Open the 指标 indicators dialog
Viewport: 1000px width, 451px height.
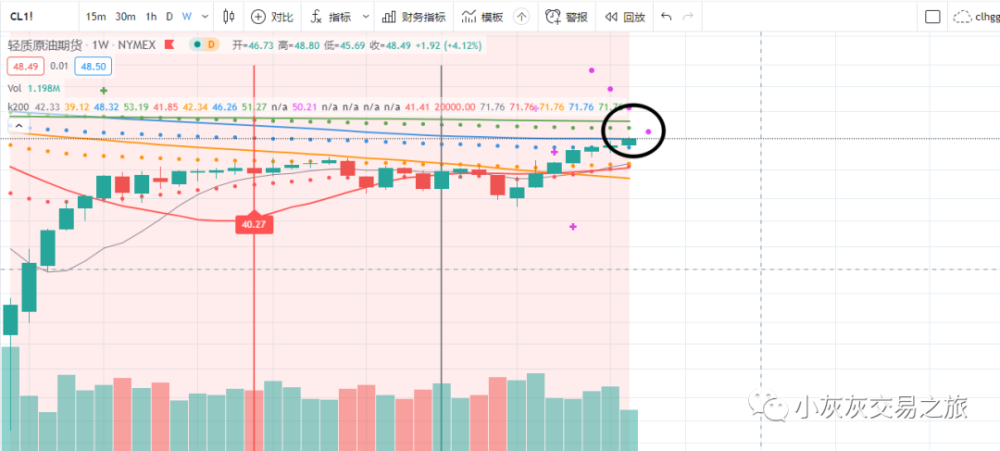tap(330, 17)
